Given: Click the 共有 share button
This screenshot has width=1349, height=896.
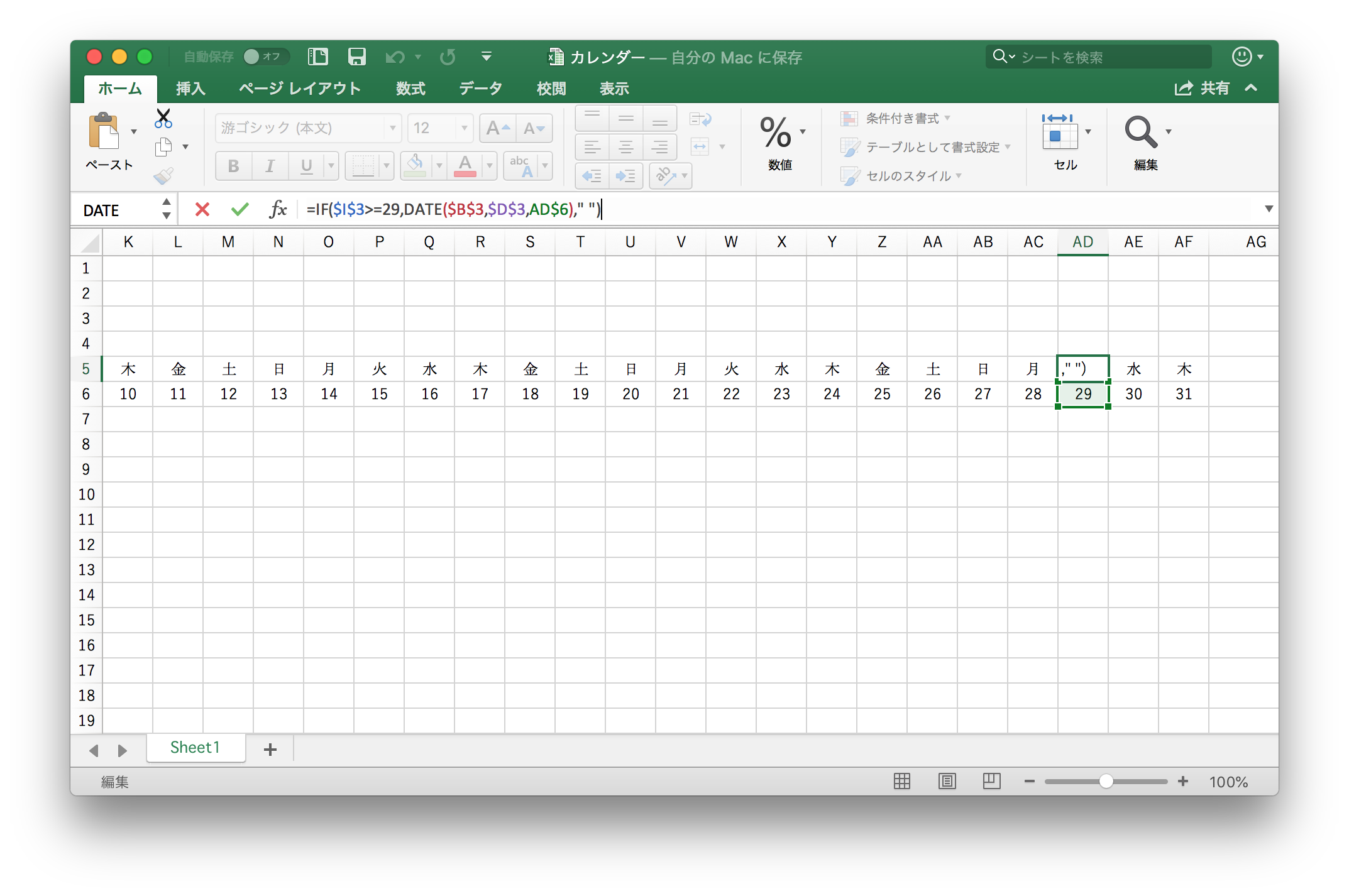Looking at the screenshot, I should point(1202,89).
